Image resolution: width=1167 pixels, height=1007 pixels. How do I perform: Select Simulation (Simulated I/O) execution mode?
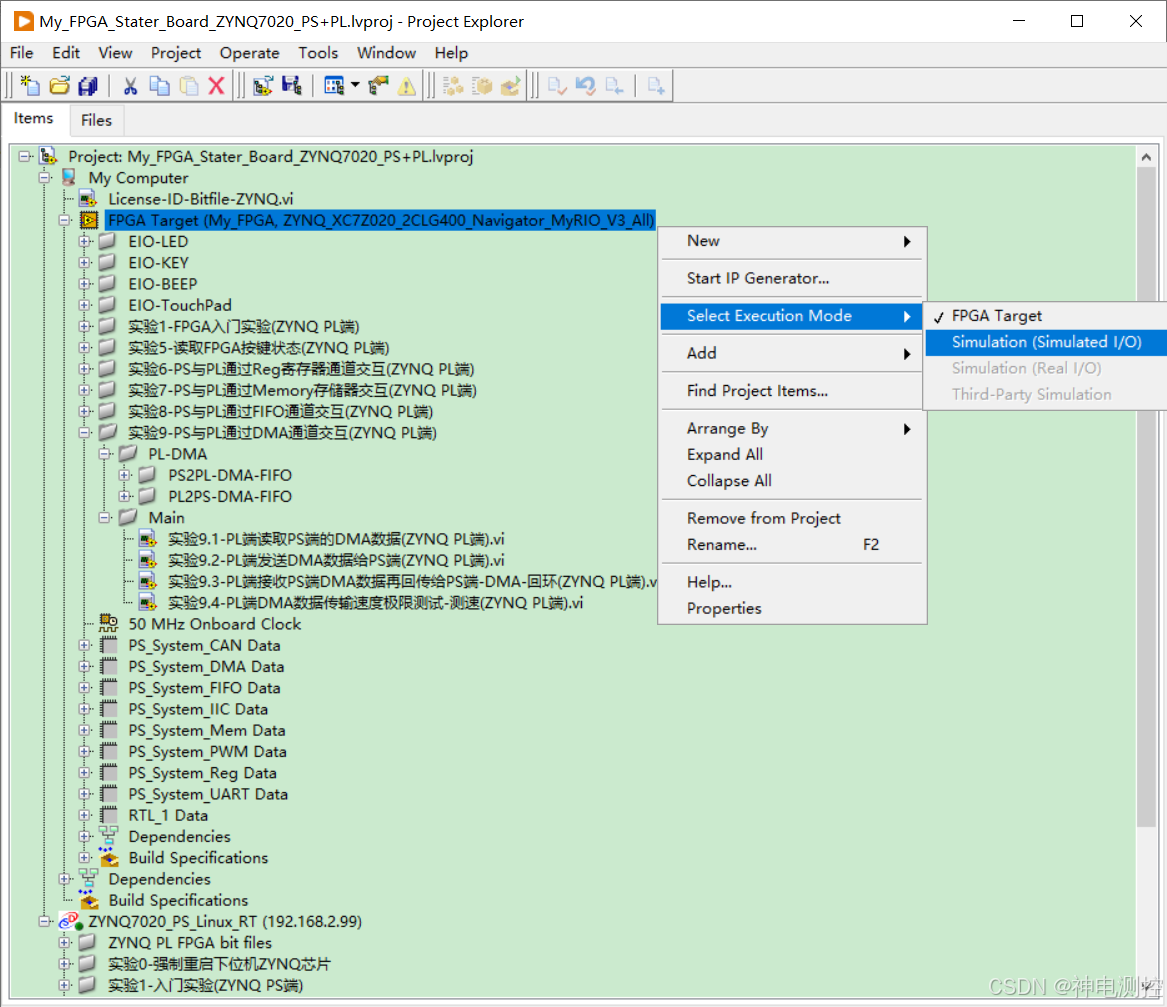pyautogui.click(x=1045, y=342)
